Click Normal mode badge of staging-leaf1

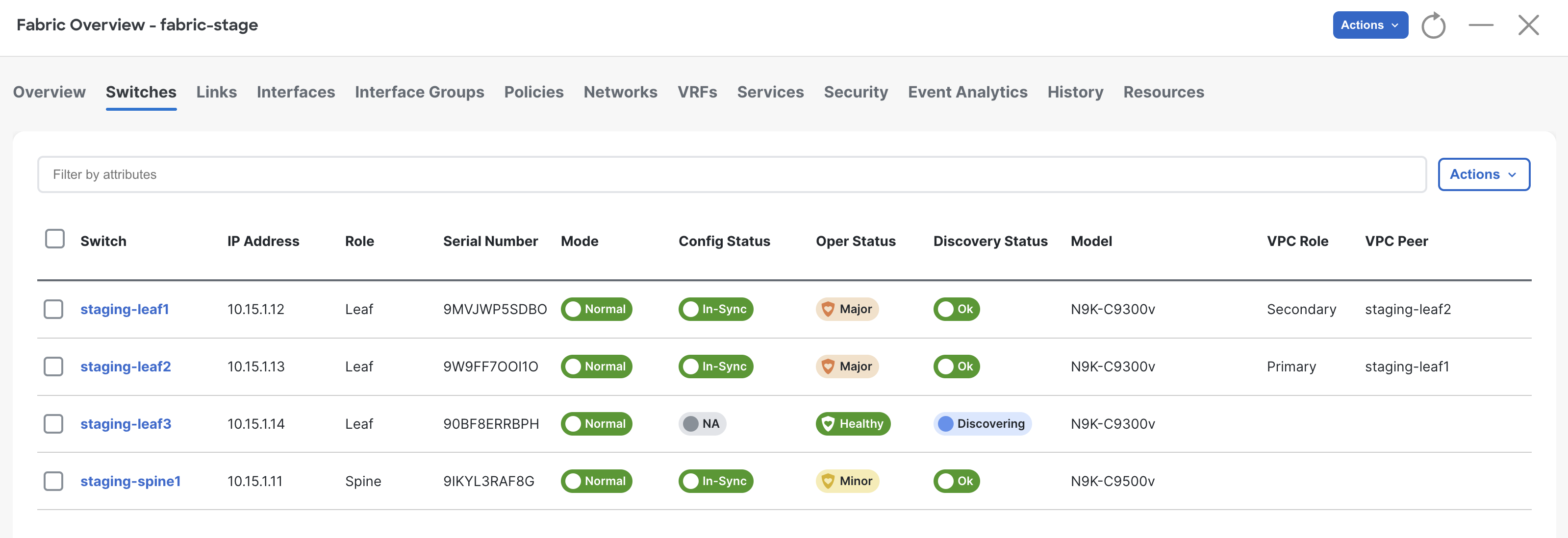[x=597, y=309]
